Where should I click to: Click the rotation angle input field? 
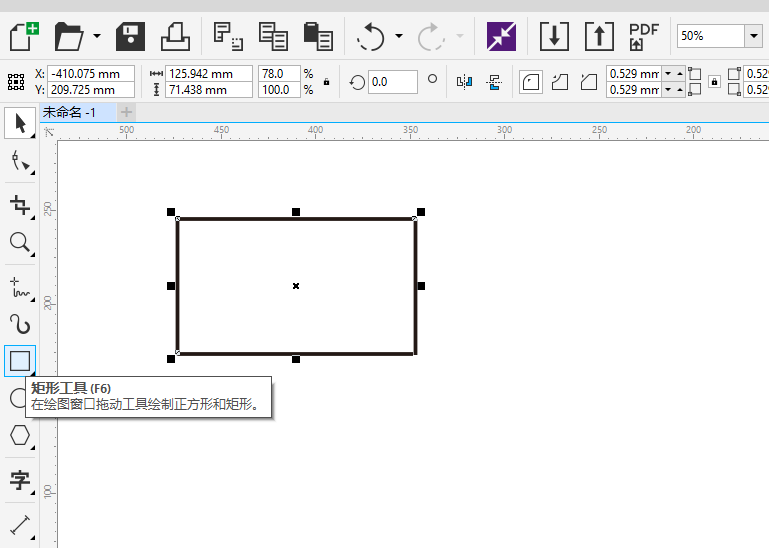pyautogui.click(x=392, y=81)
